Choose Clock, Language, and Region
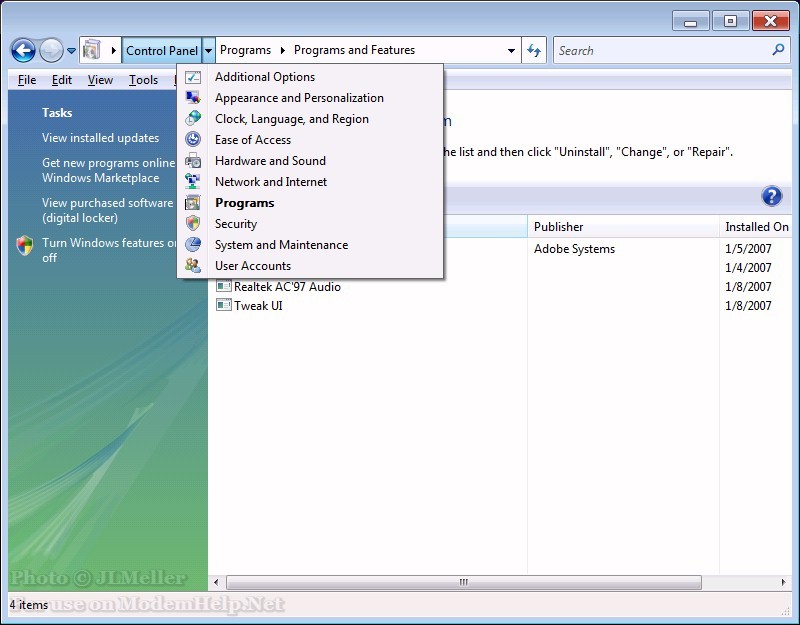 (x=310, y=118)
